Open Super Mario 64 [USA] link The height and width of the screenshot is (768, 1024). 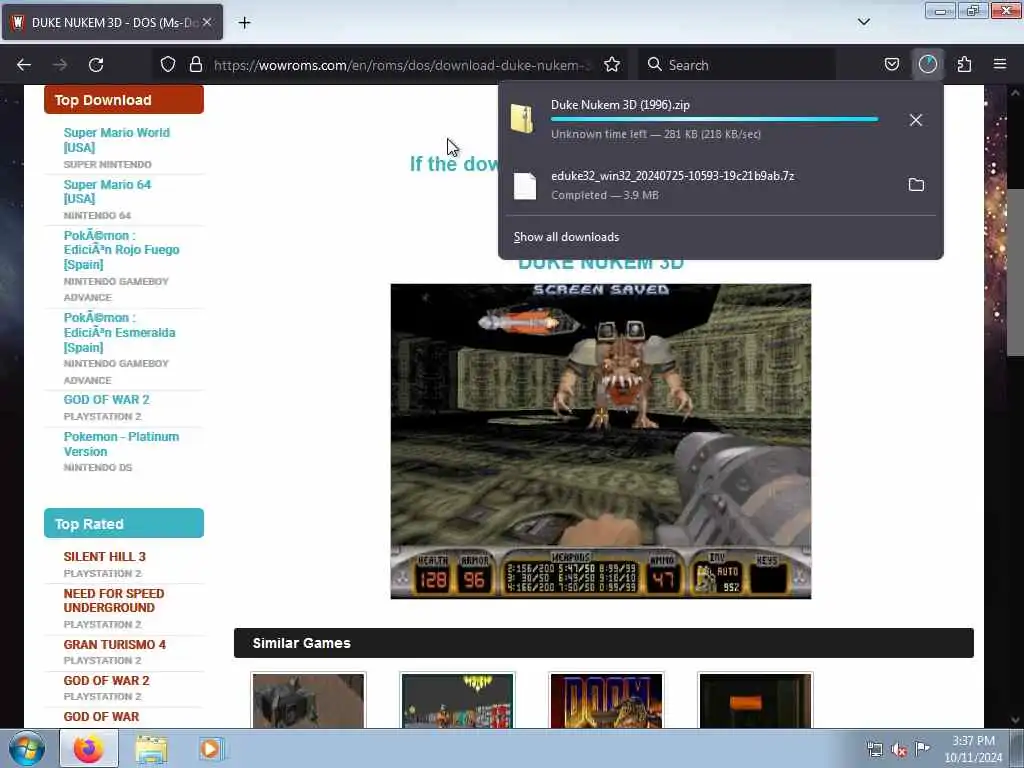(107, 191)
